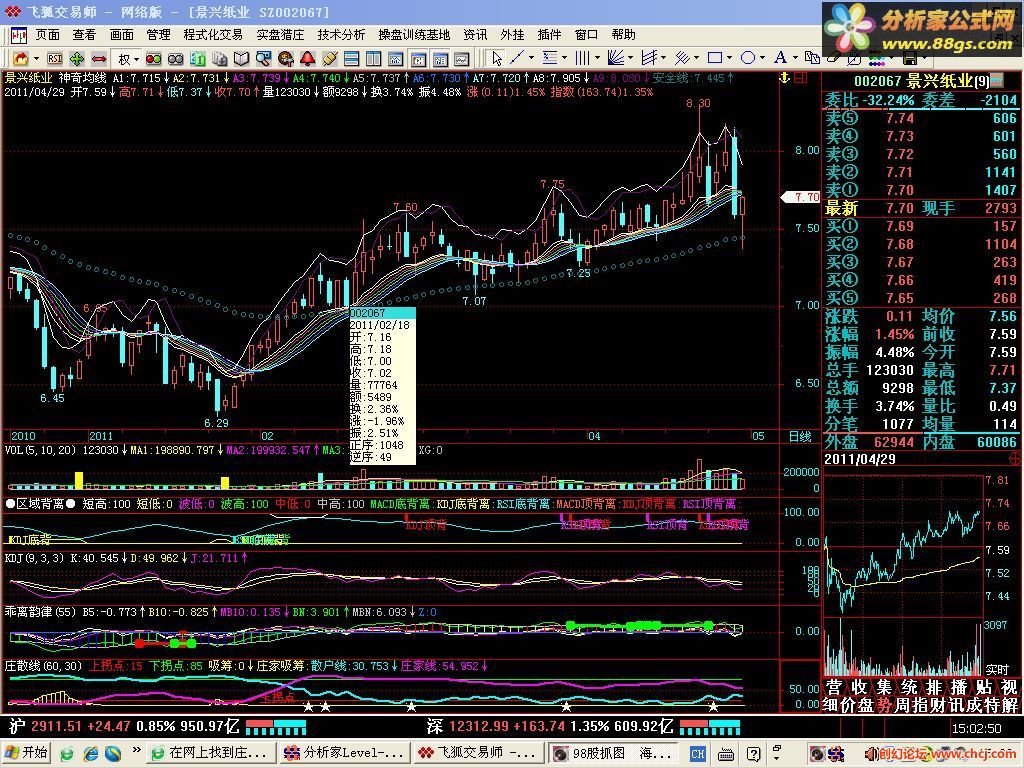Image resolution: width=1024 pixels, height=768 pixels.
Task: Open the 程式化交易 menu
Action: pos(213,35)
